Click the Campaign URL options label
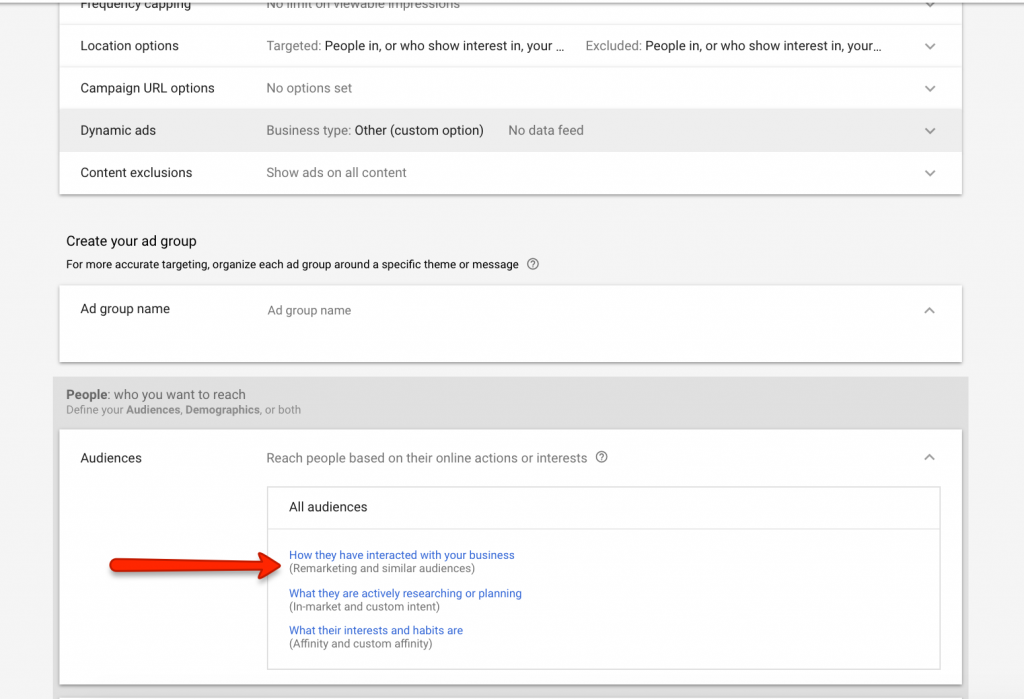The width and height of the screenshot is (1024, 699). coord(147,88)
